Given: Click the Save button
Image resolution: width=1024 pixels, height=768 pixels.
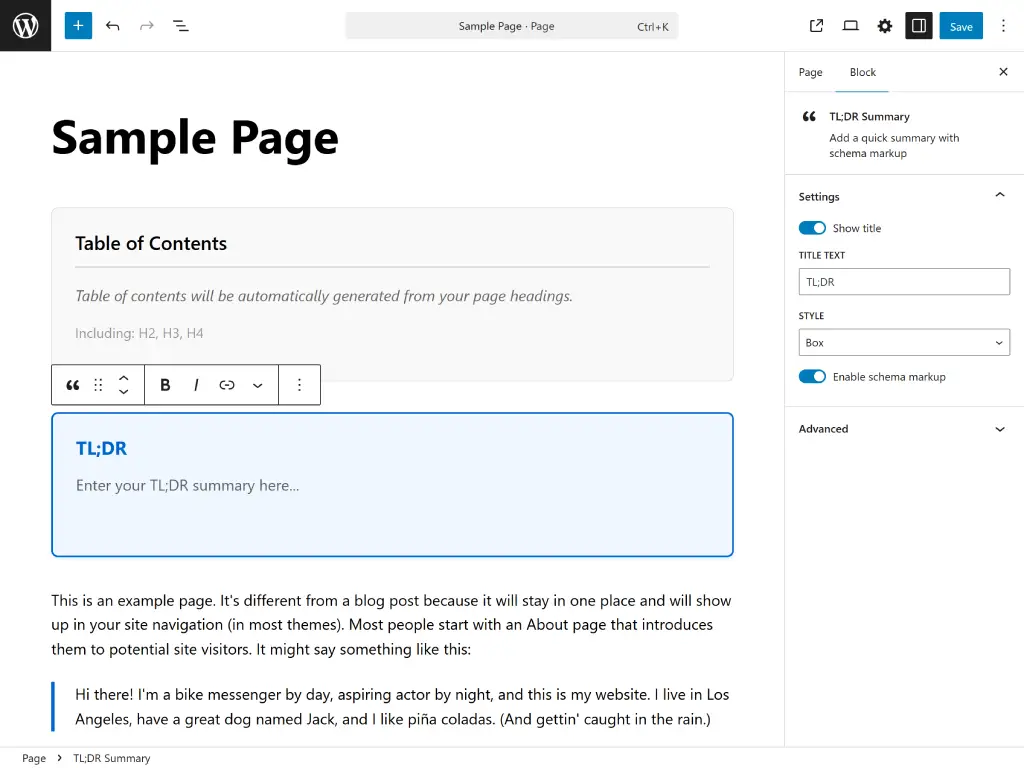Looking at the screenshot, I should (x=960, y=26).
